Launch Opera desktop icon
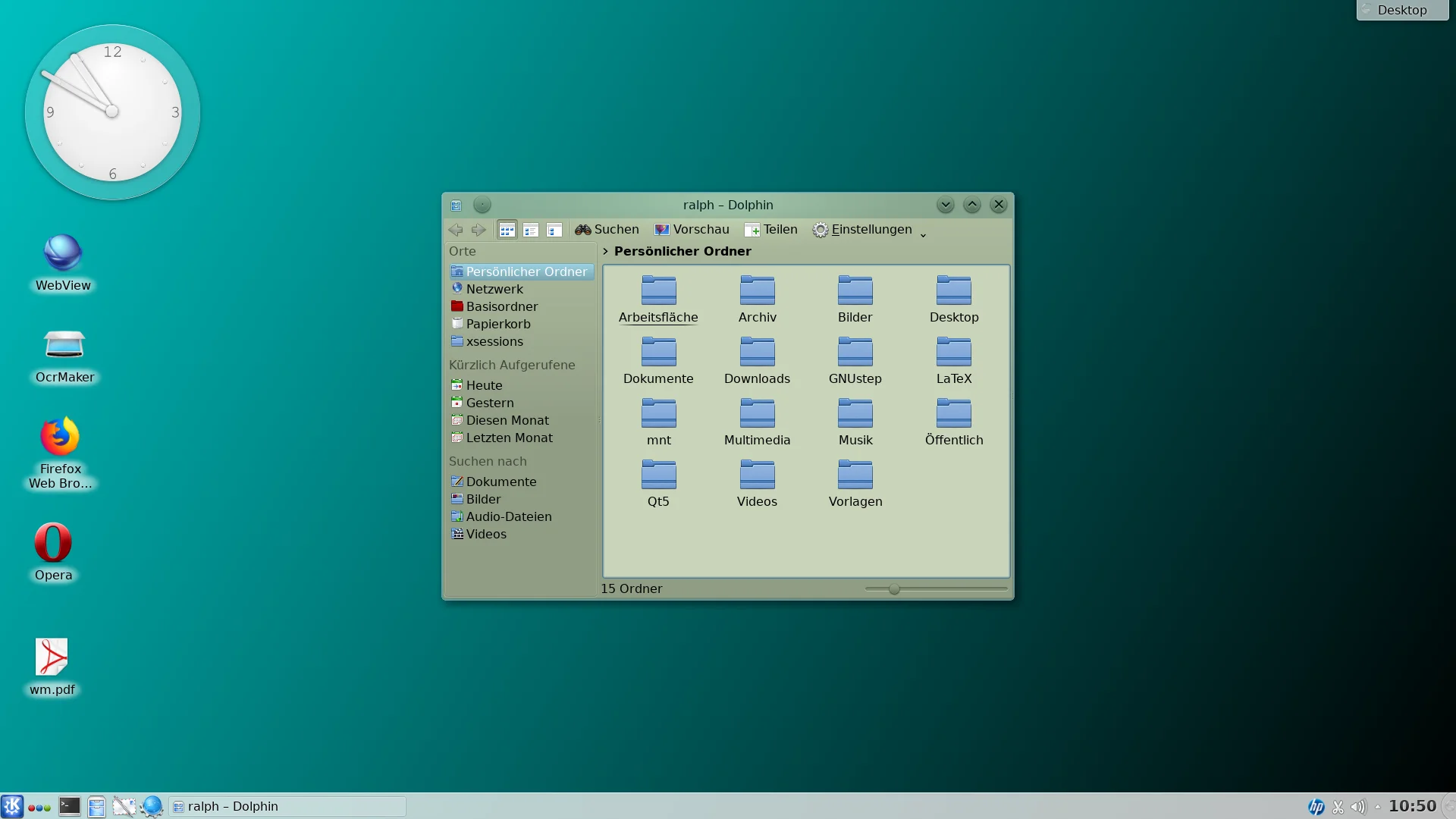 click(x=53, y=552)
